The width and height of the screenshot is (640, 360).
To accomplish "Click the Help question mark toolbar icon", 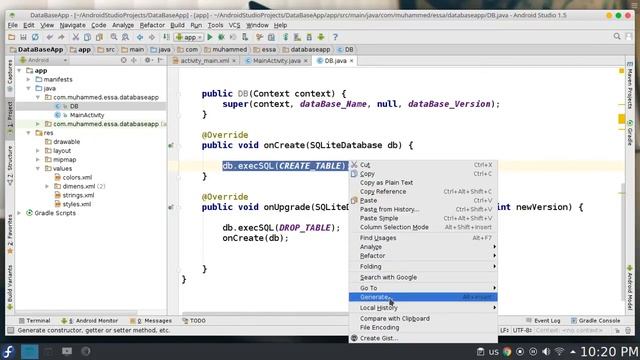I will point(335,37).
